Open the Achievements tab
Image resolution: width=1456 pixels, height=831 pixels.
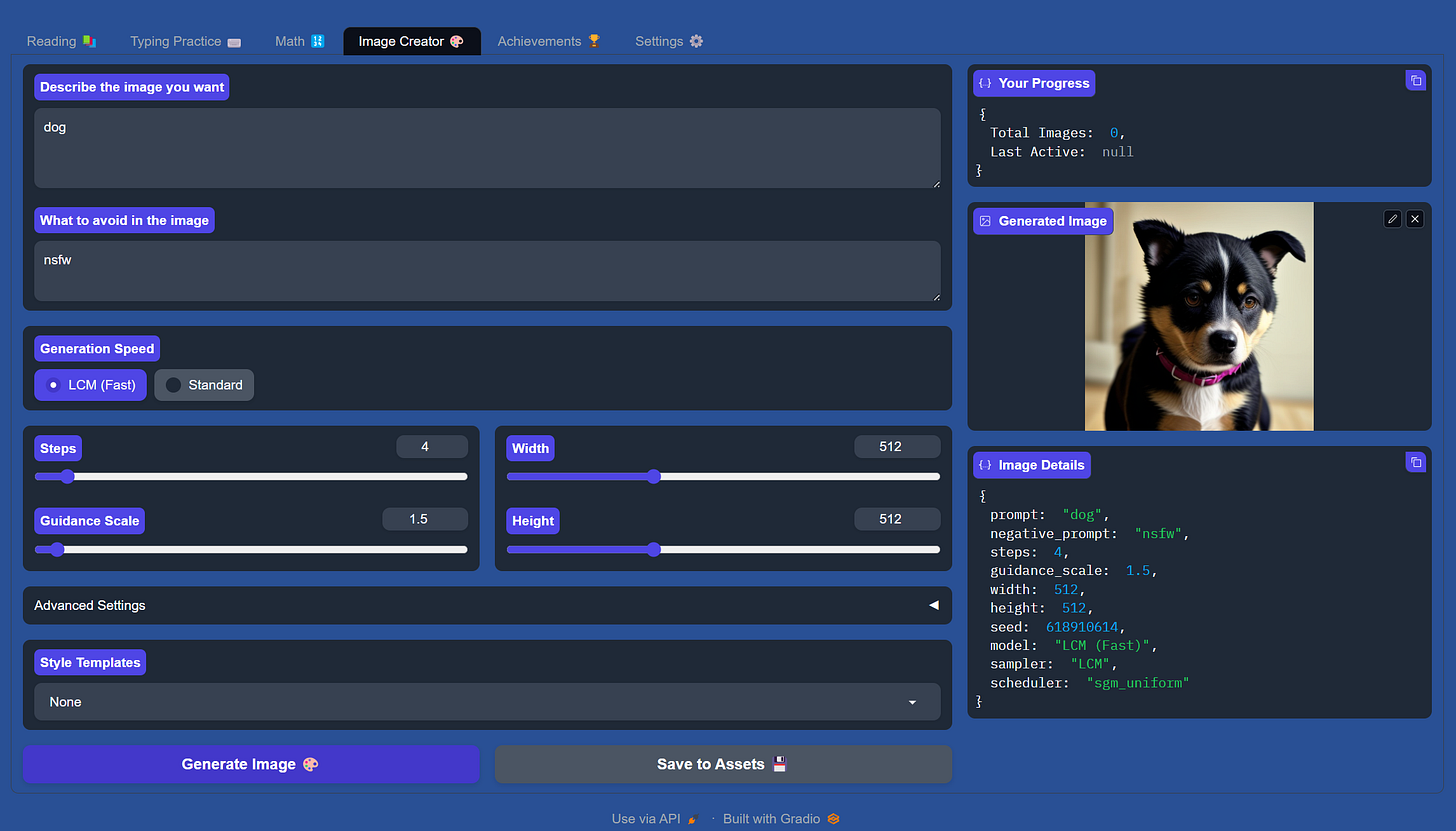click(549, 41)
